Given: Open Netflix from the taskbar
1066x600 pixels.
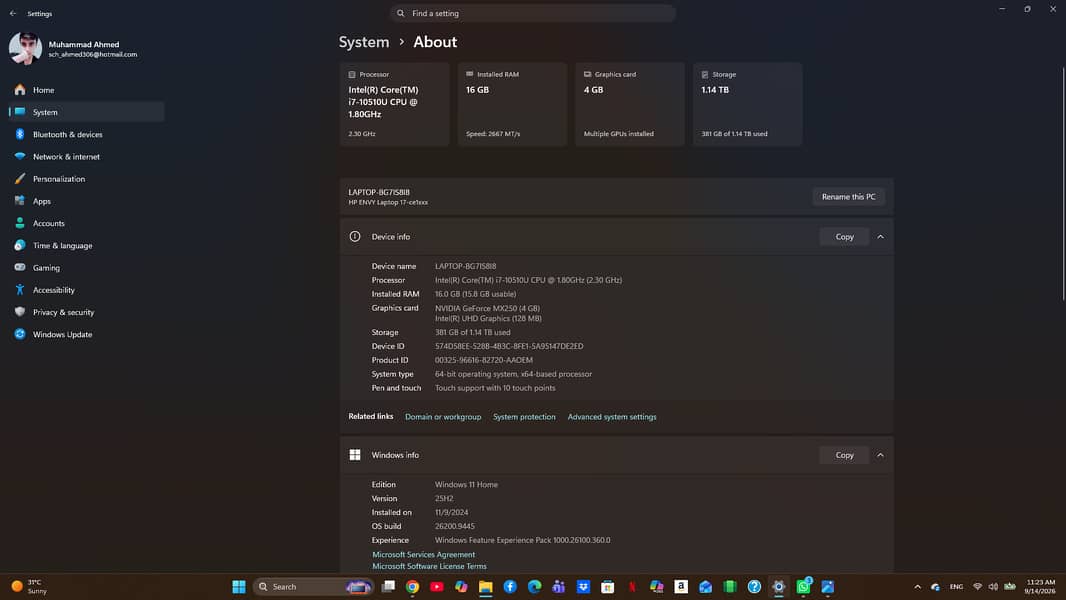Looking at the screenshot, I should 632,586.
